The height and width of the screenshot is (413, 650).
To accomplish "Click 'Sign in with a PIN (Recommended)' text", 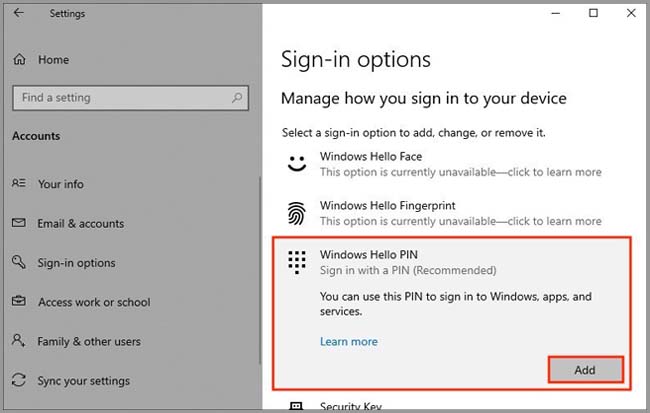I will (408, 270).
